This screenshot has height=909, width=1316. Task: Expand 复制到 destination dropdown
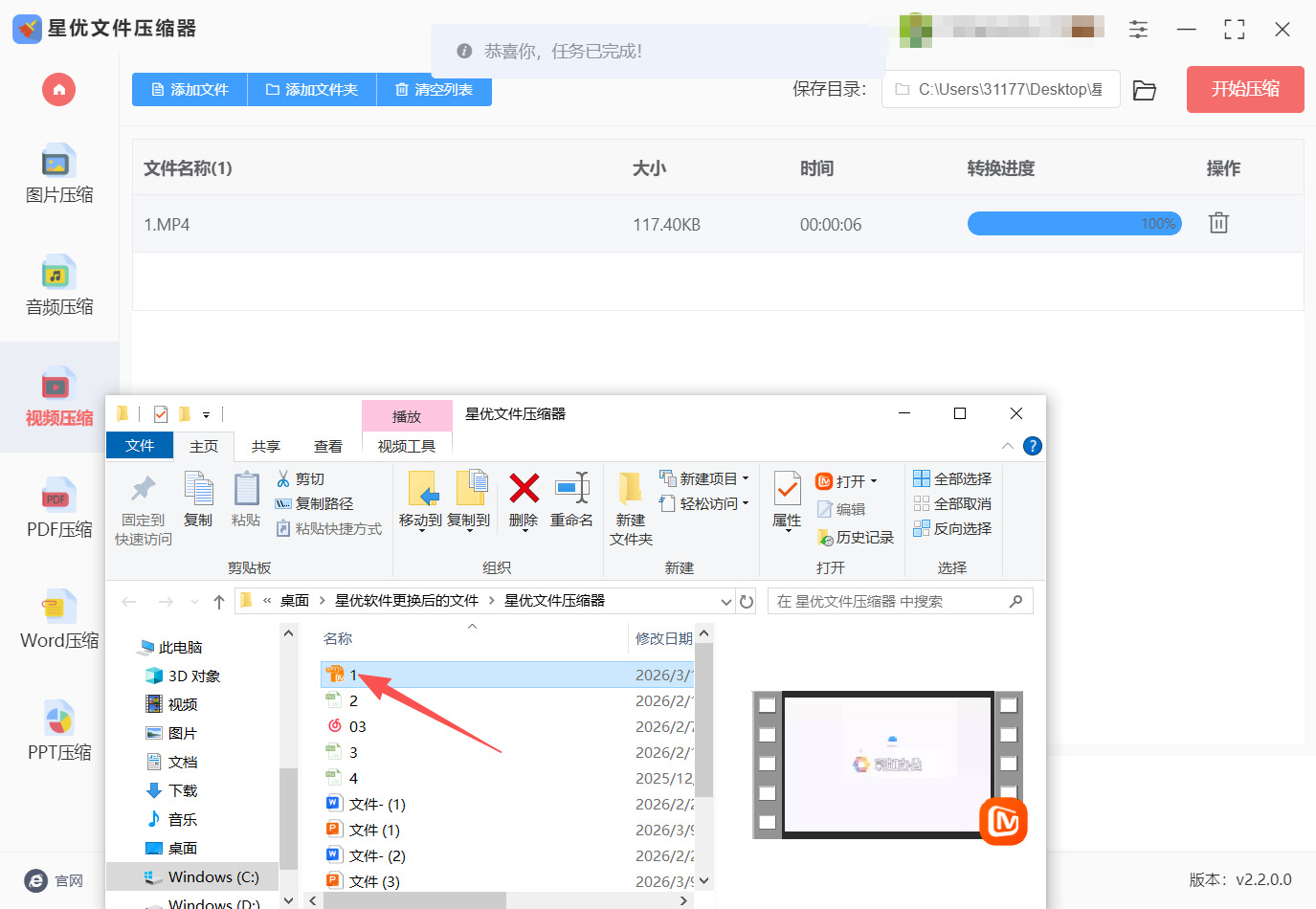(x=469, y=530)
